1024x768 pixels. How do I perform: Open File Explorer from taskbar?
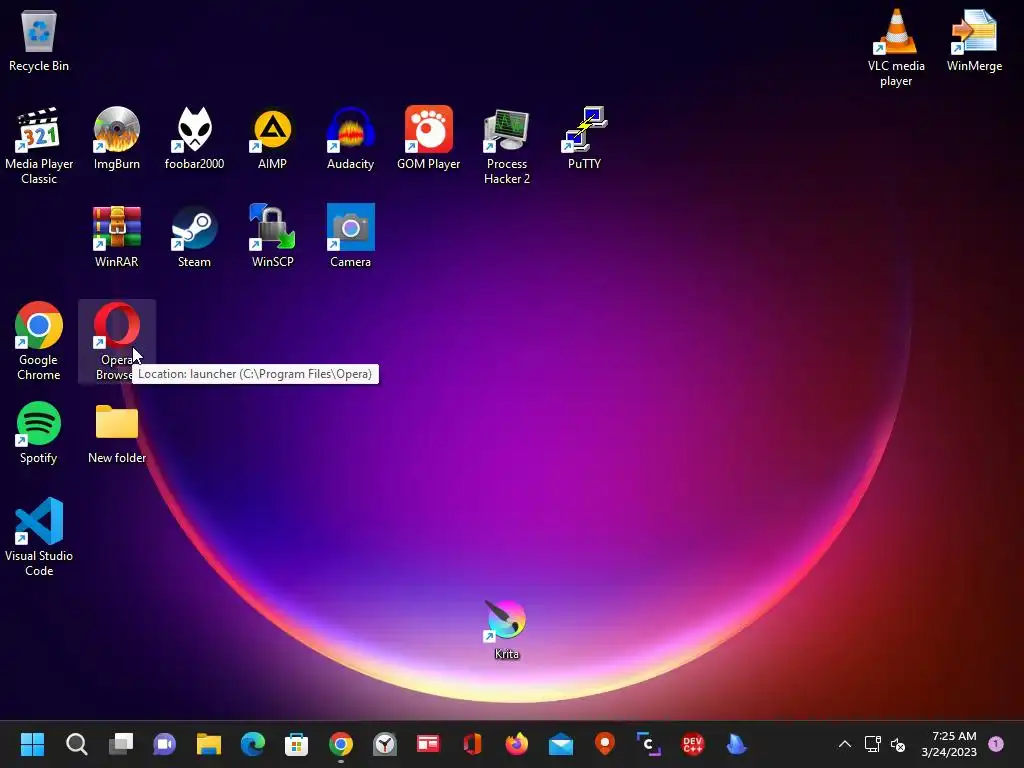tap(209, 744)
